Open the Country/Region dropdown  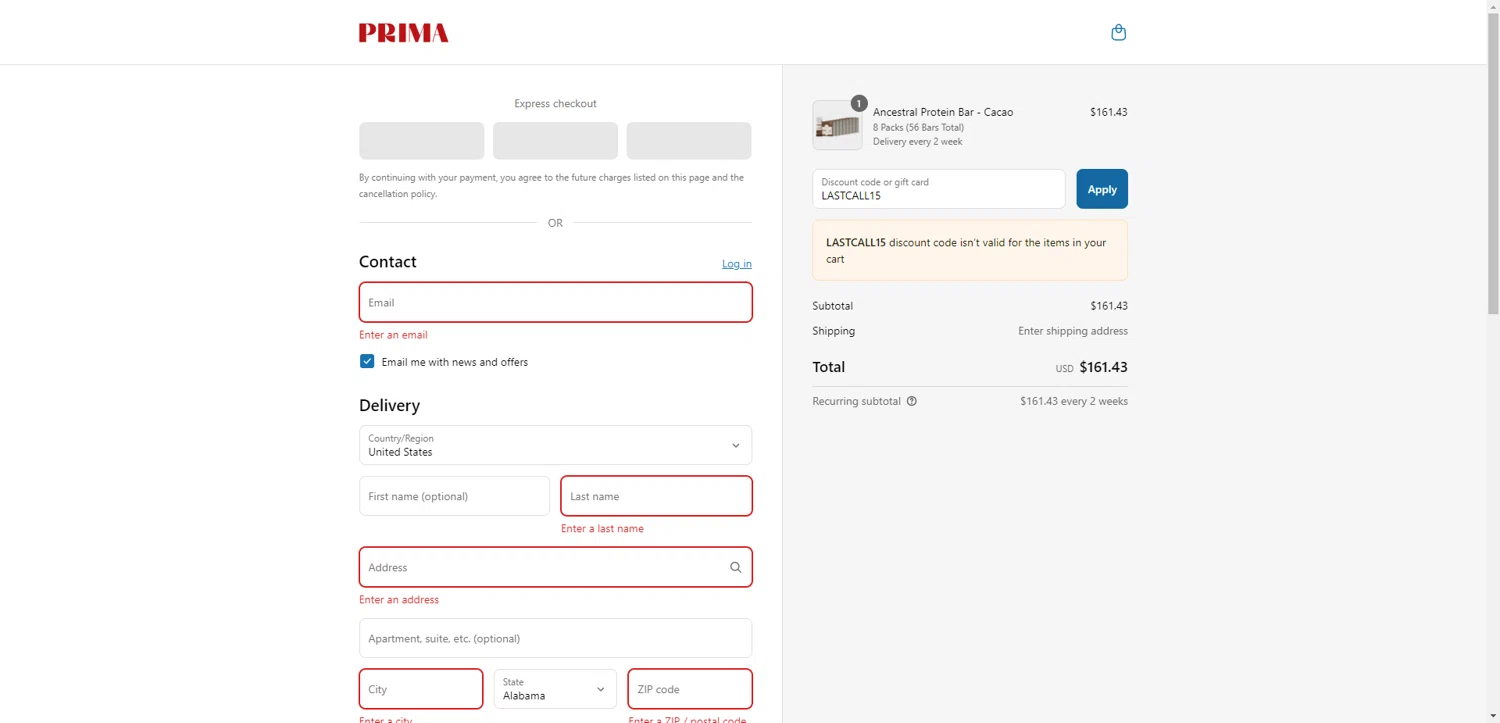coord(555,445)
